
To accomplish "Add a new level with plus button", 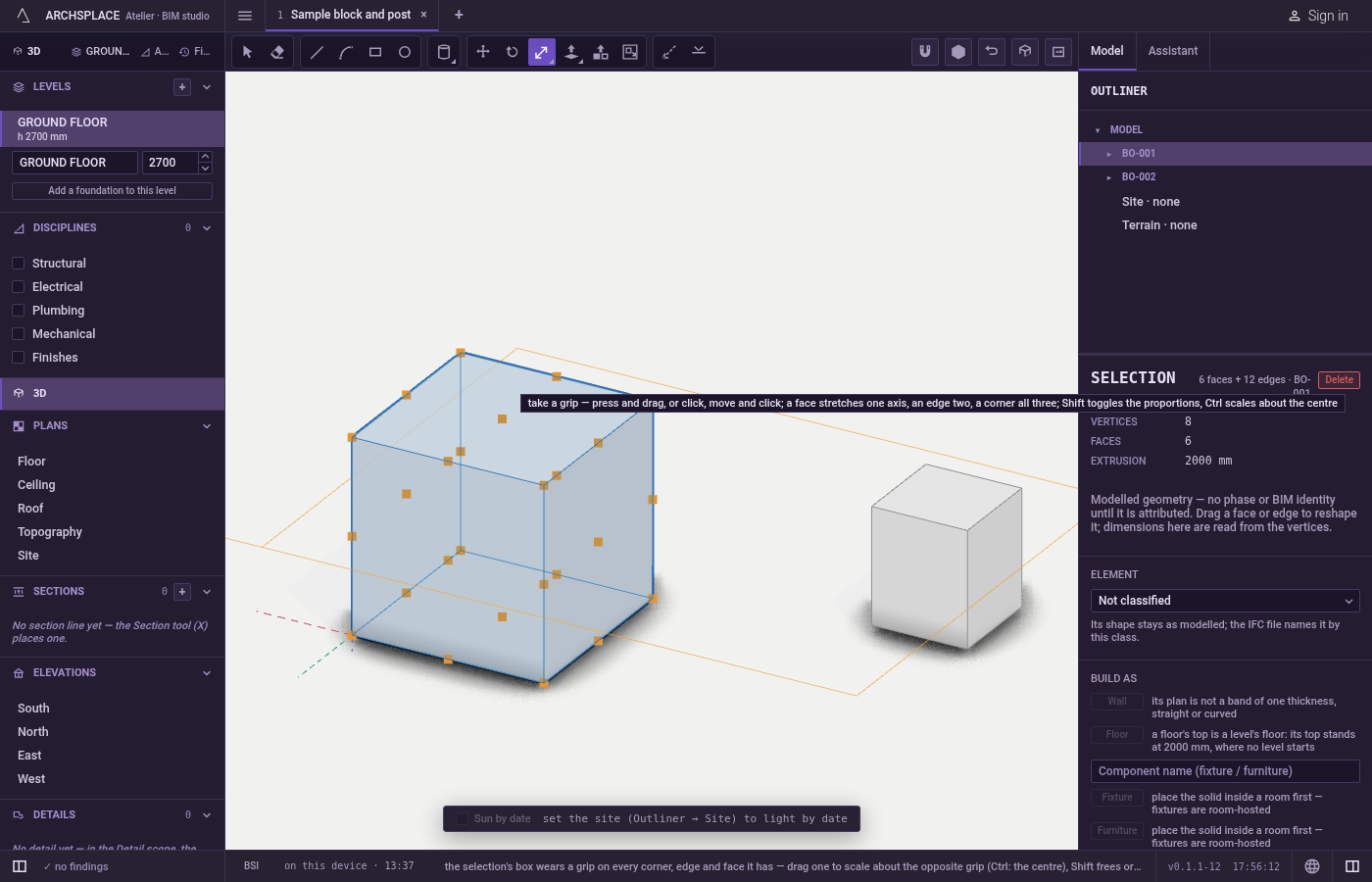I will pyautogui.click(x=182, y=87).
